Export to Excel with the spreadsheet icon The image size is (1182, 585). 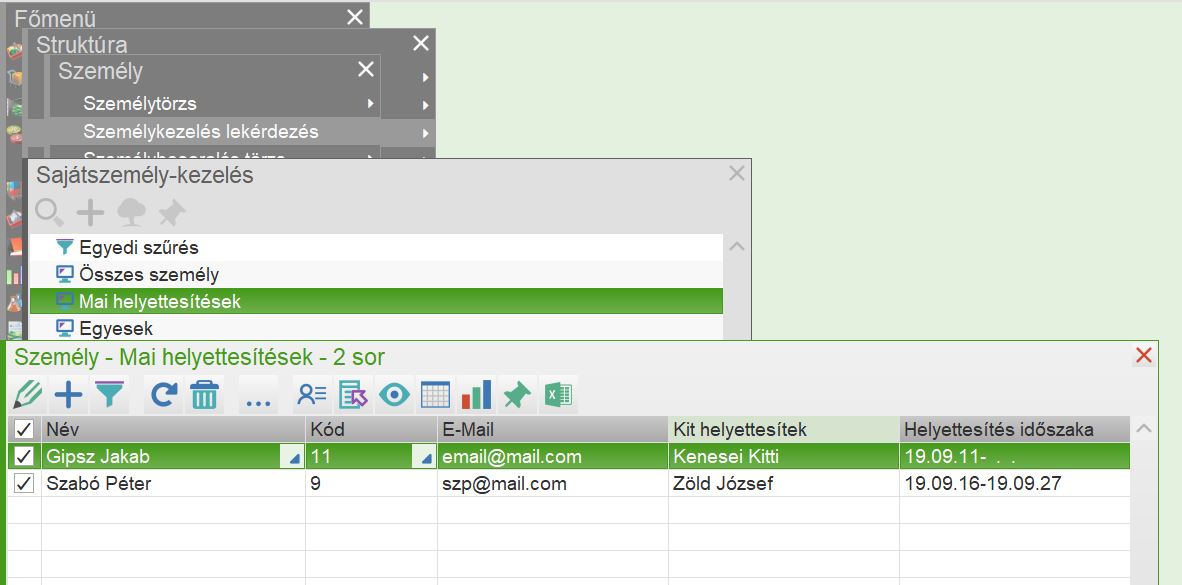(558, 394)
